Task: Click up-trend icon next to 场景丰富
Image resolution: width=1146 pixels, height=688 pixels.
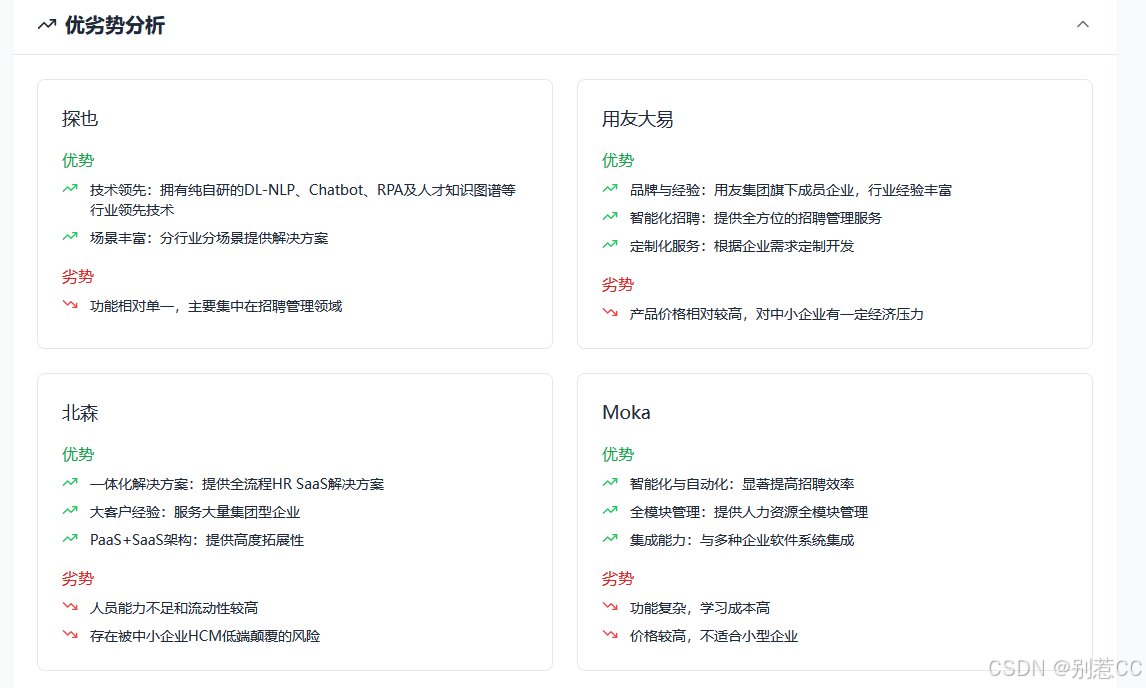Action: (x=70, y=237)
